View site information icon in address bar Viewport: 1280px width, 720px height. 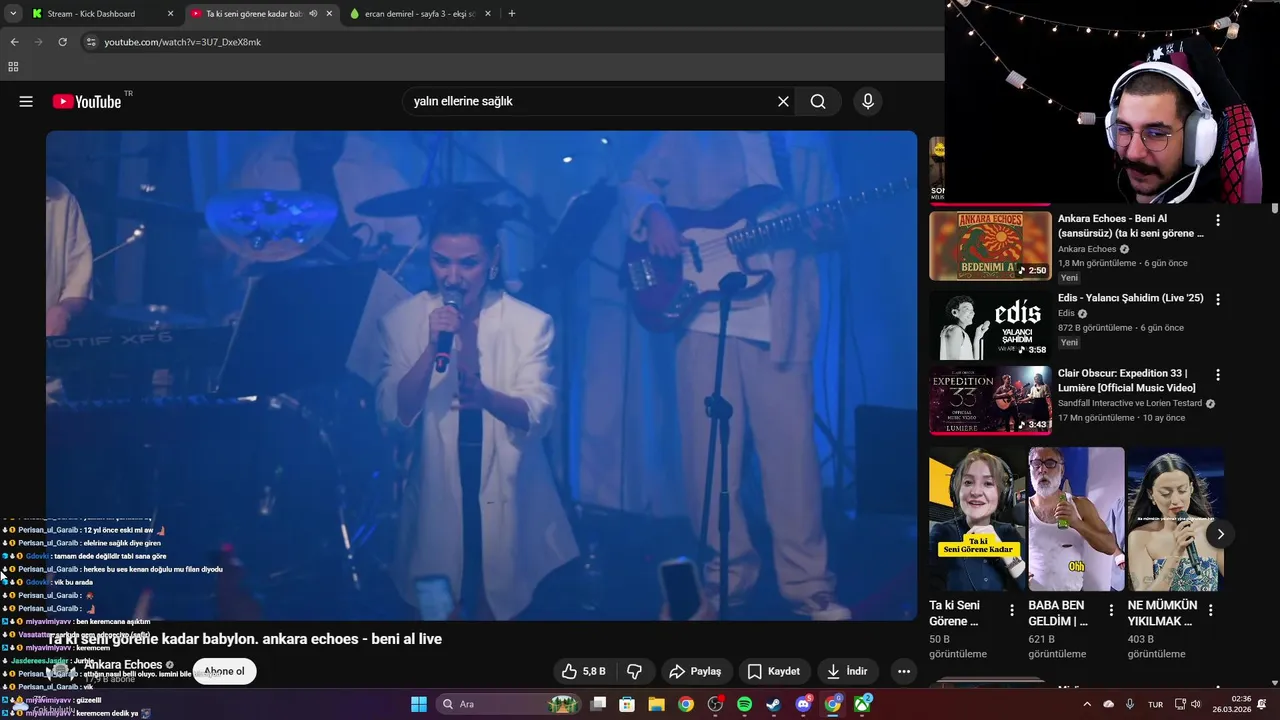point(91,42)
